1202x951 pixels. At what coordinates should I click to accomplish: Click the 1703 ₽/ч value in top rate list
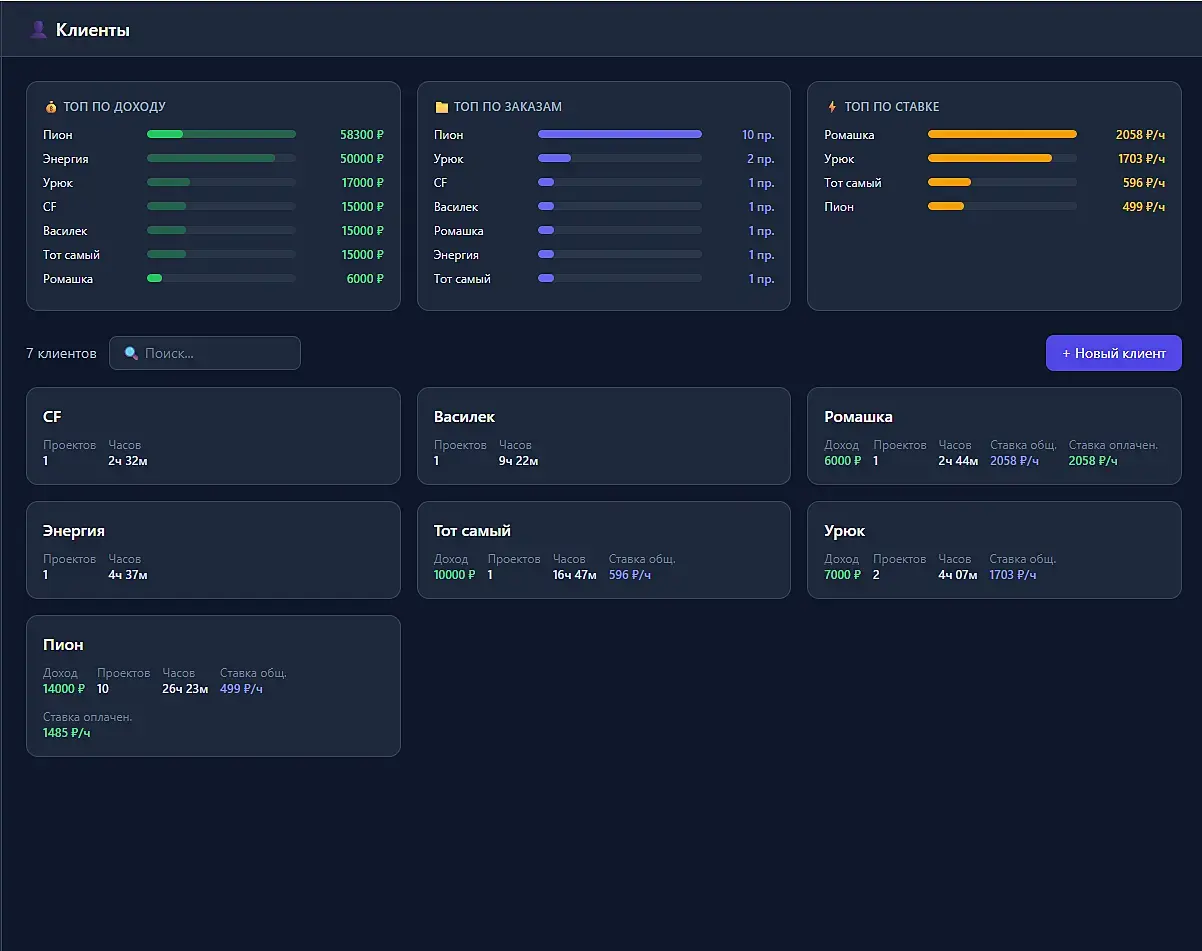coord(1142,159)
